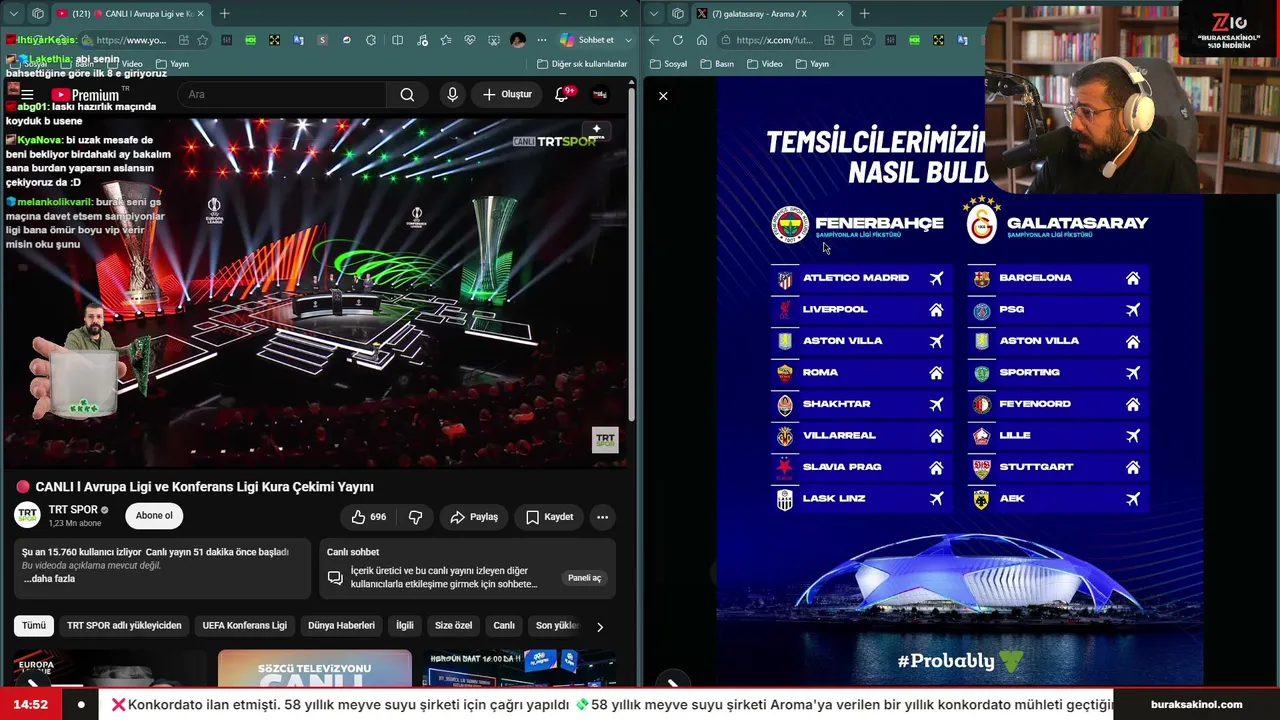Open Edge profile avatar in YouTube window
The image size is (1280, 720).
(517, 40)
